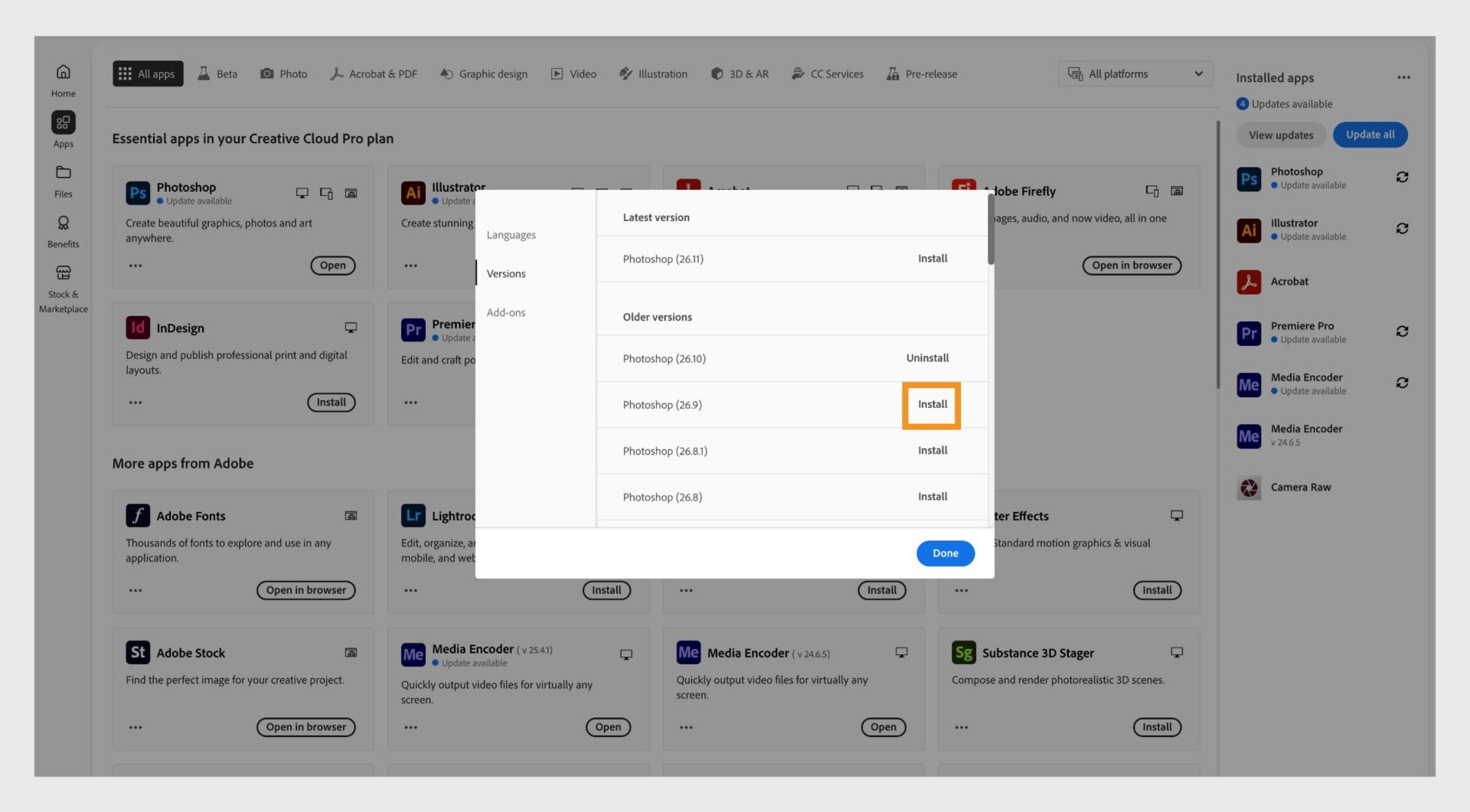This screenshot has height=812, width=1470.
Task: Select Add-ons in the dialog sidebar
Action: tap(506, 313)
